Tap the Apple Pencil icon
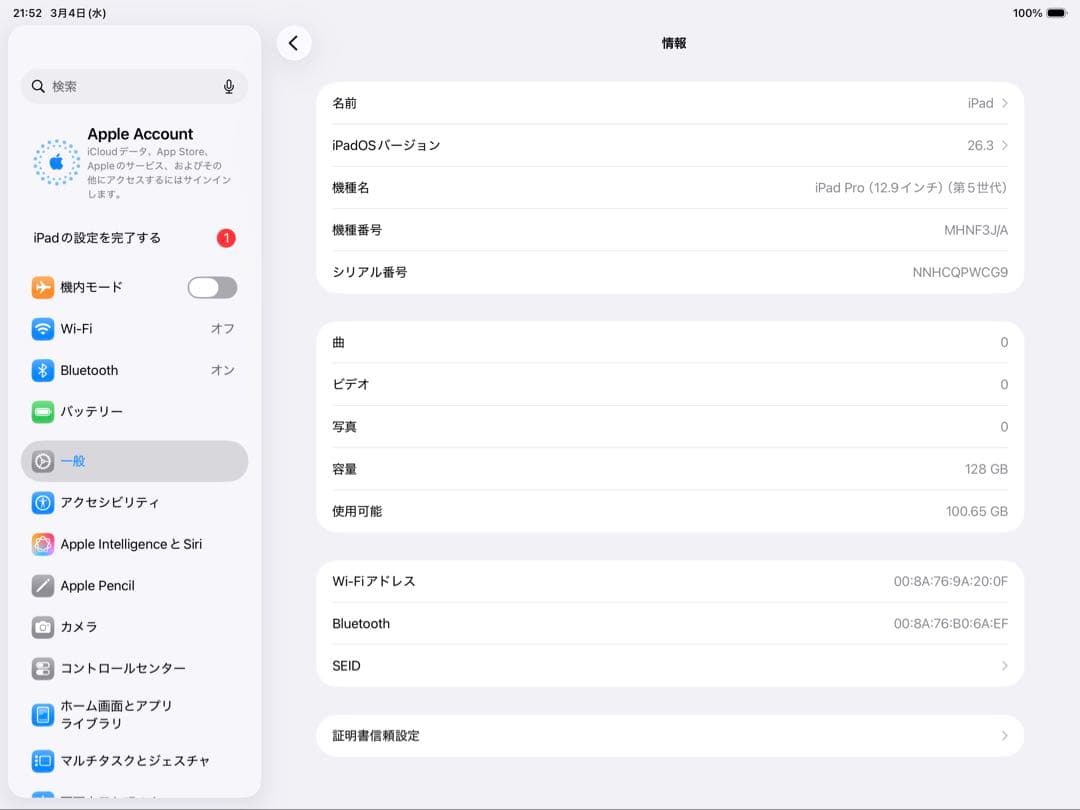The height and width of the screenshot is (810, 1080). tap(43, 585)
